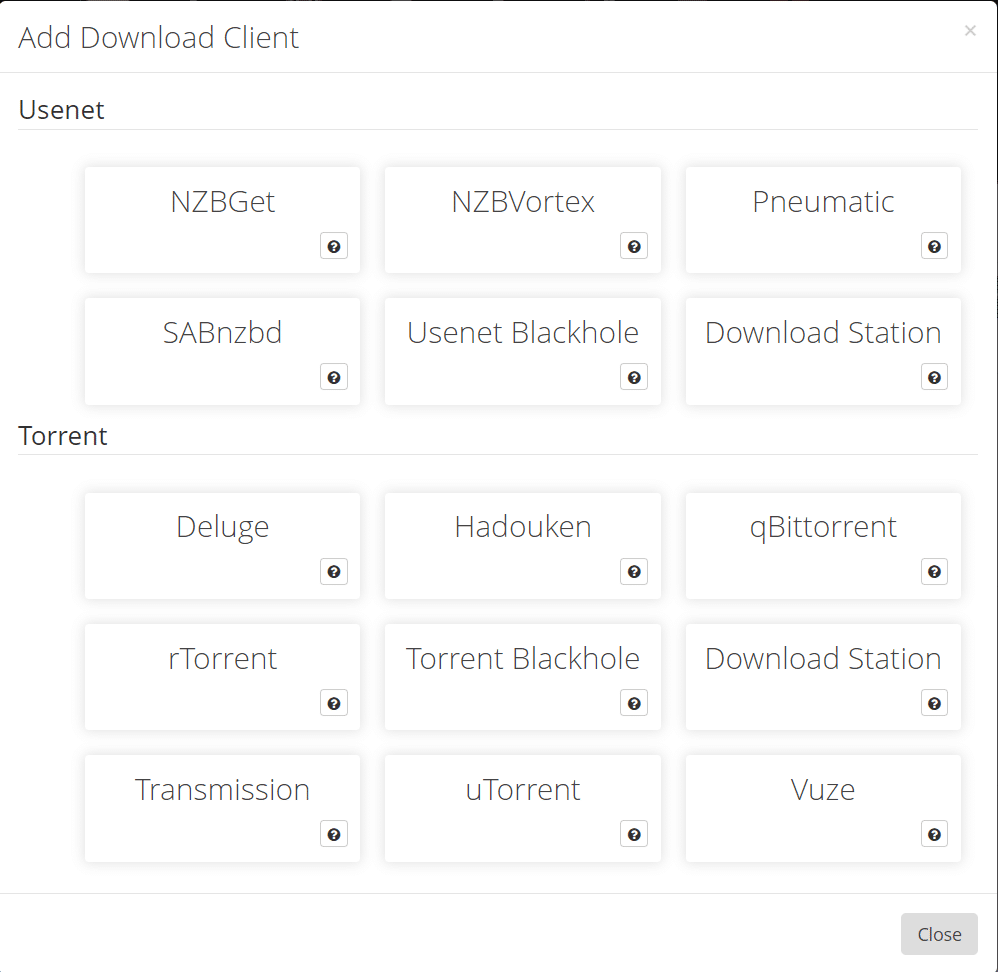Screen dimensions: 998x972
Task: Pick the rTorrent download client
Action: pos(222,677)
